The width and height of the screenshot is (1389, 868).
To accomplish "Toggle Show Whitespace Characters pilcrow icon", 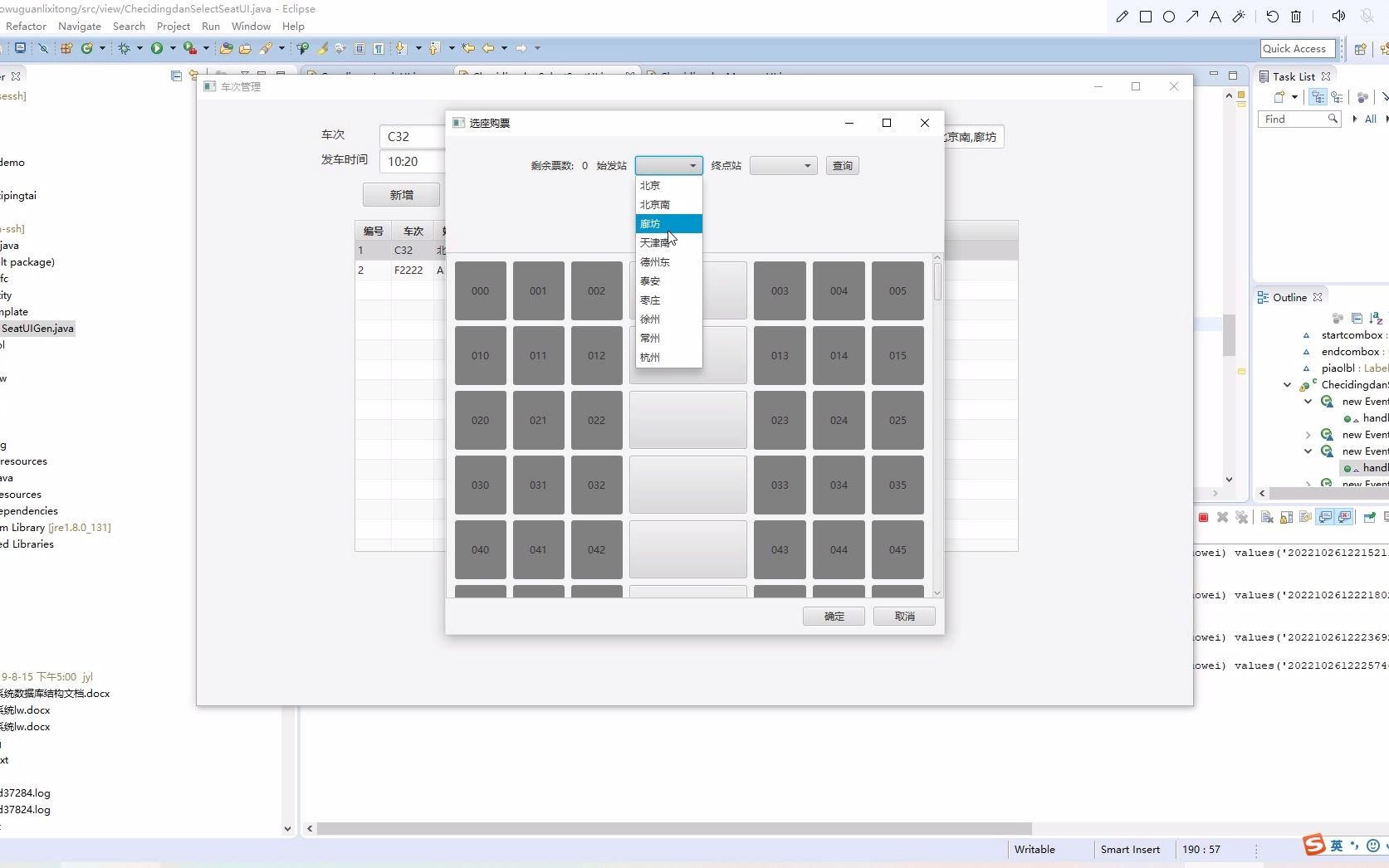I will coord(379,48).
